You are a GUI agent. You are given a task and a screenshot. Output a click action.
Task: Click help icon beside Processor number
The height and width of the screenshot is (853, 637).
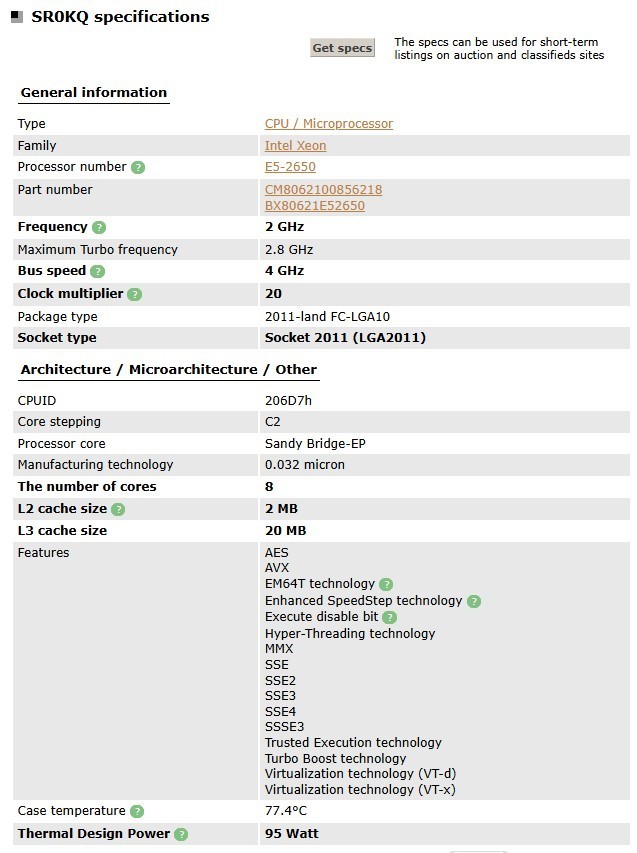pyautogui.click(x=138, y=167)
